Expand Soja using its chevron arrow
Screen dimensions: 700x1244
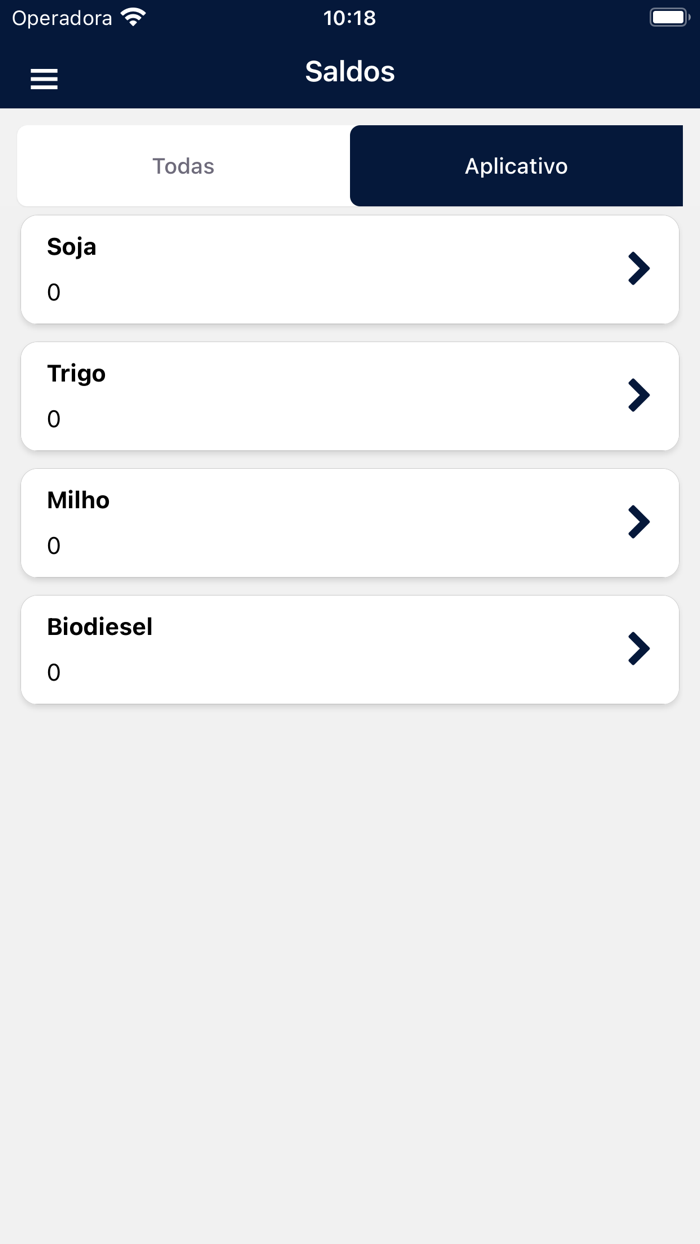(638, 268)
